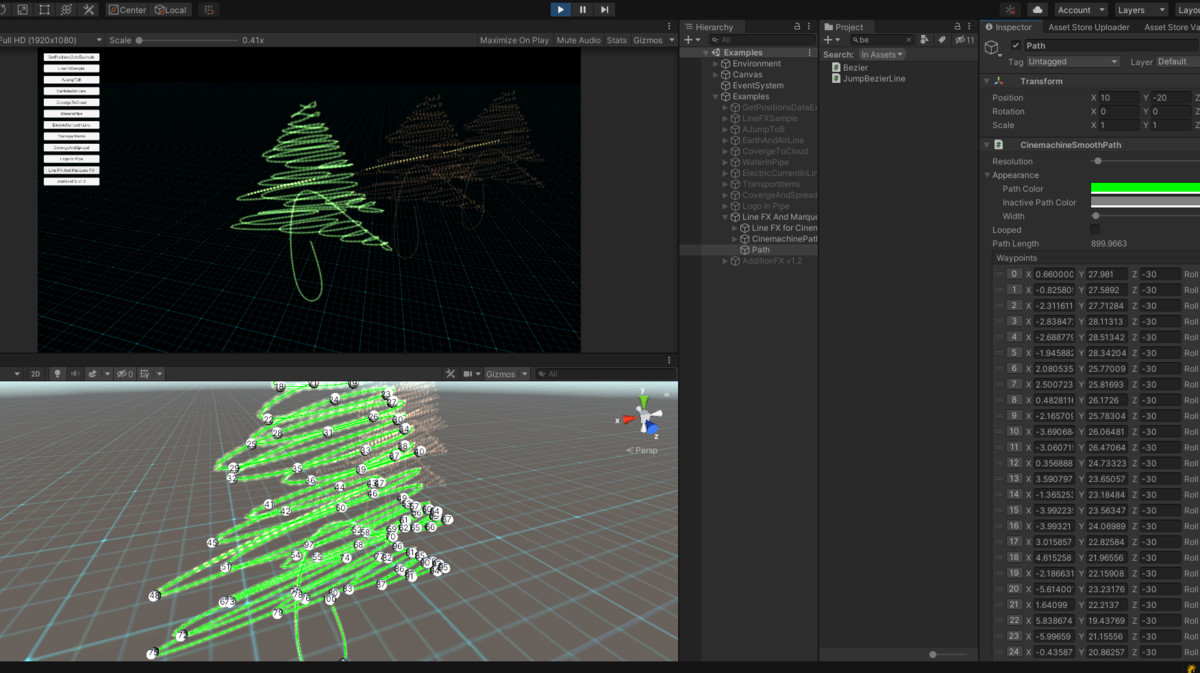Select the Rect tool in the toolbar
The width and height of the screenshot is (1200, 673).
pyautogui.click(x=44, y=10)
